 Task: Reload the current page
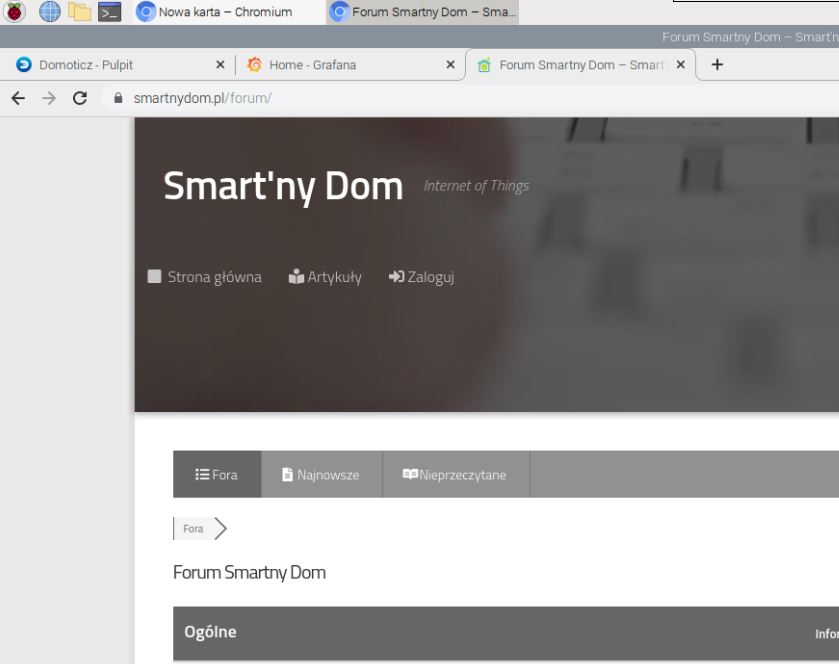coord(80,98)
